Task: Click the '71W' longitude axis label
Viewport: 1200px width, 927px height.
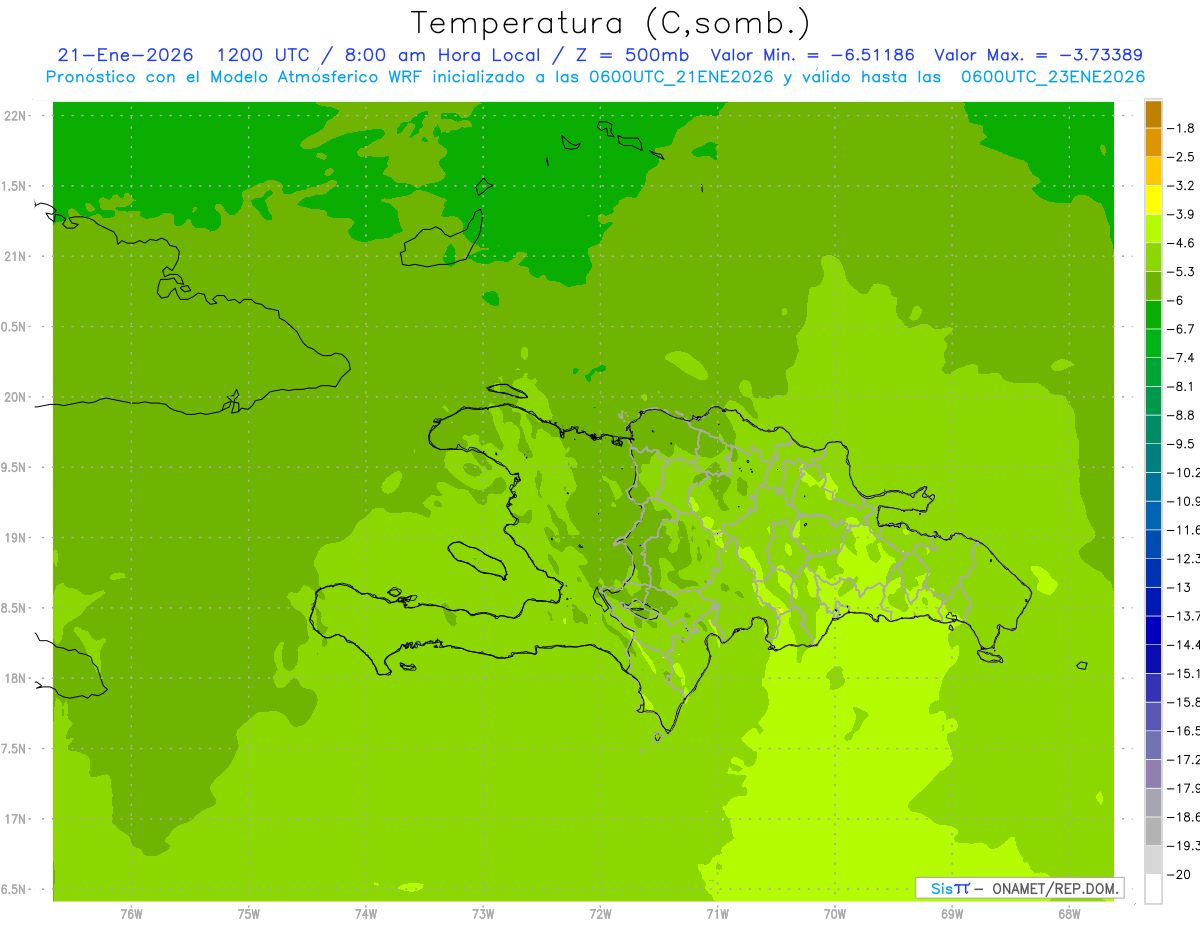Action: coord(717,913)
